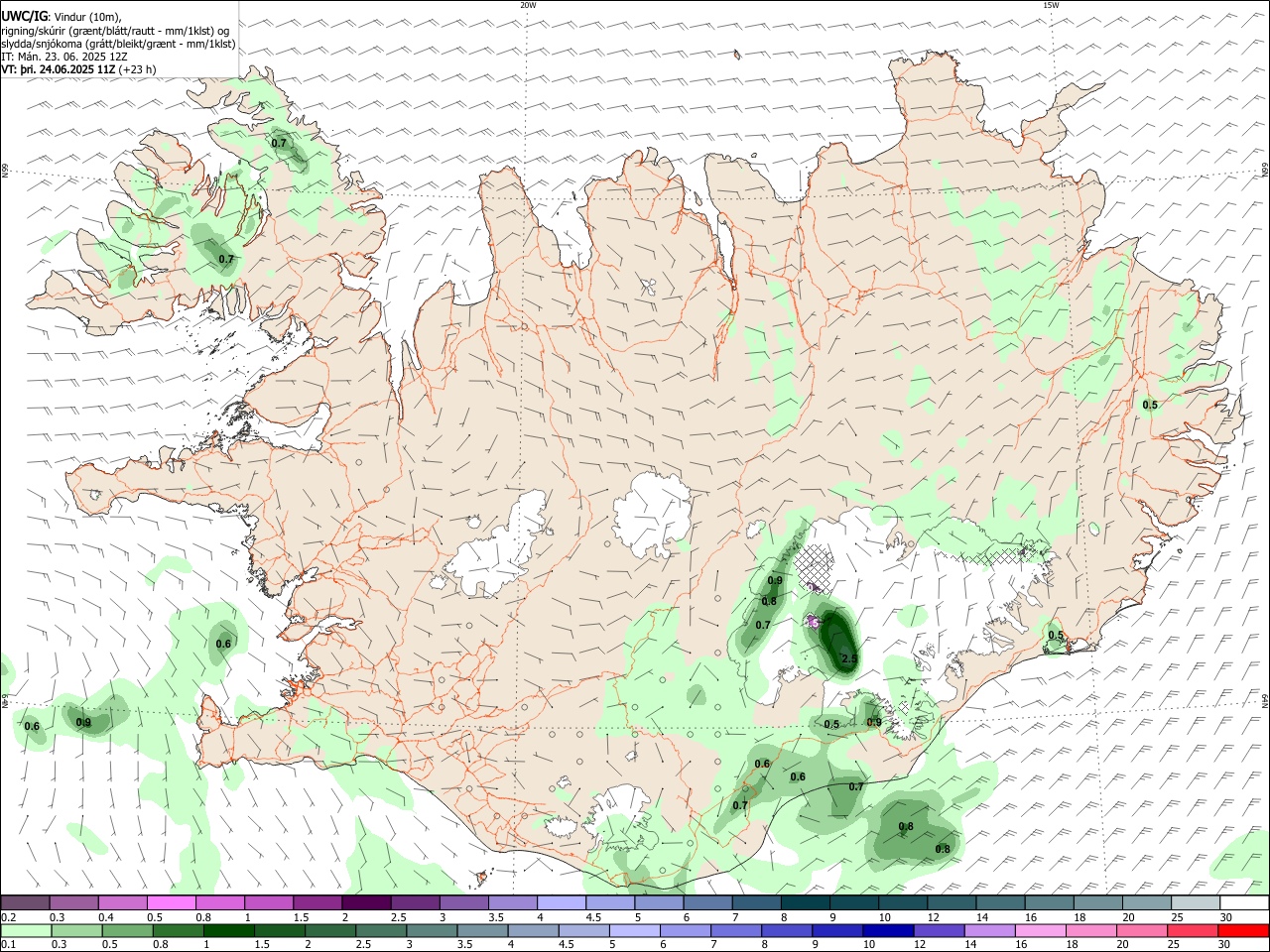Click the violet 12 rain legend swatch
1270x952 pixels.
tap(940, 930)
